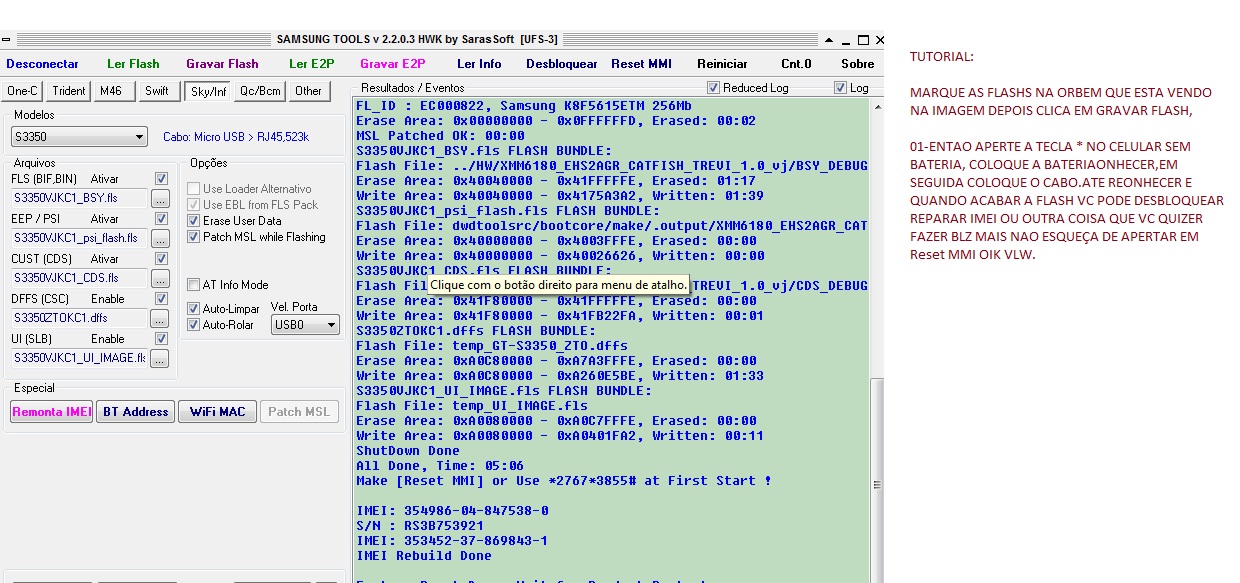Select the Swift tab
Viewport: 1240px width, 583px height.
157,91
